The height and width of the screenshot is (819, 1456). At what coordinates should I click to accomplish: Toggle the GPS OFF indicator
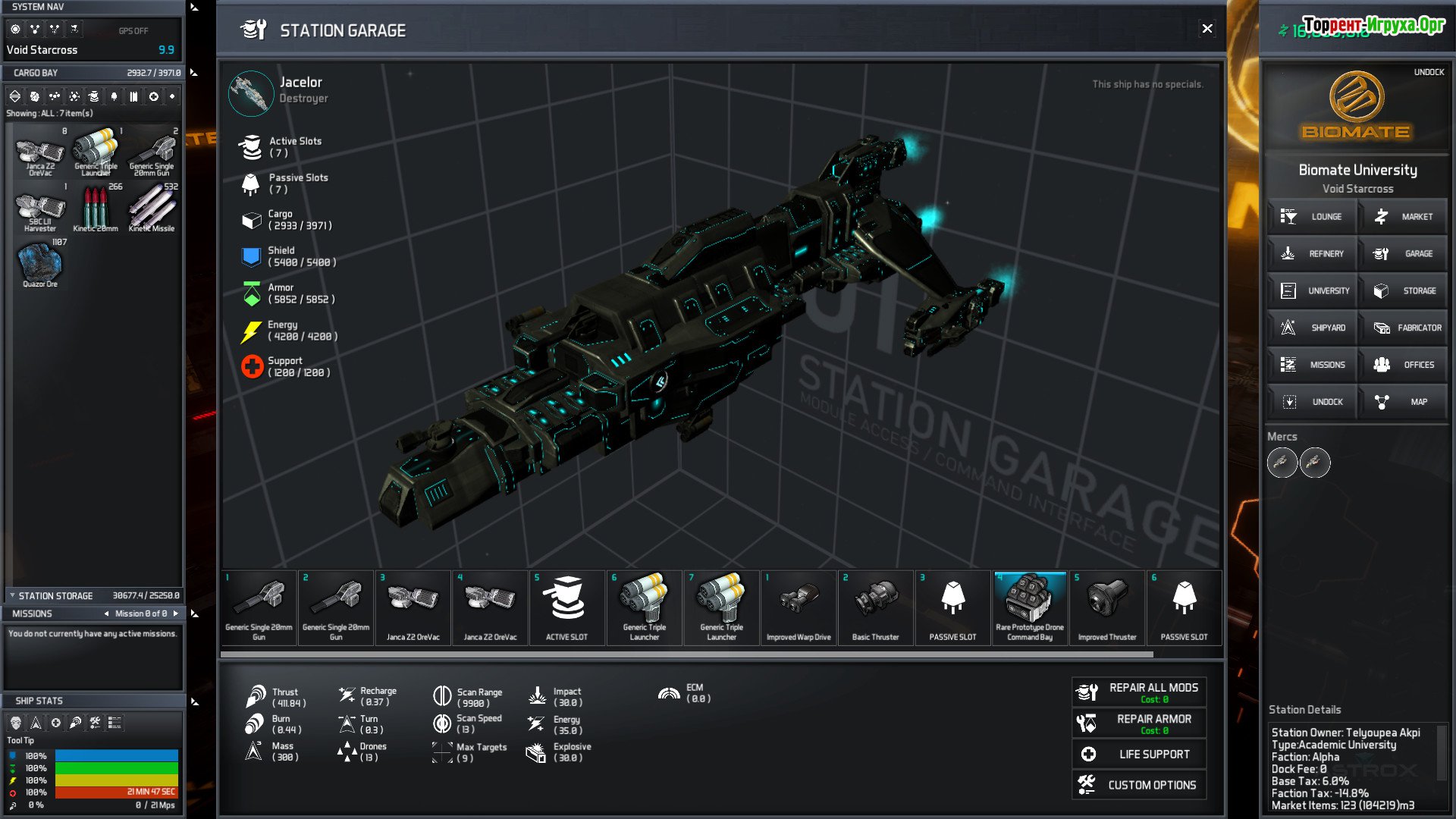tap(133, 31)
